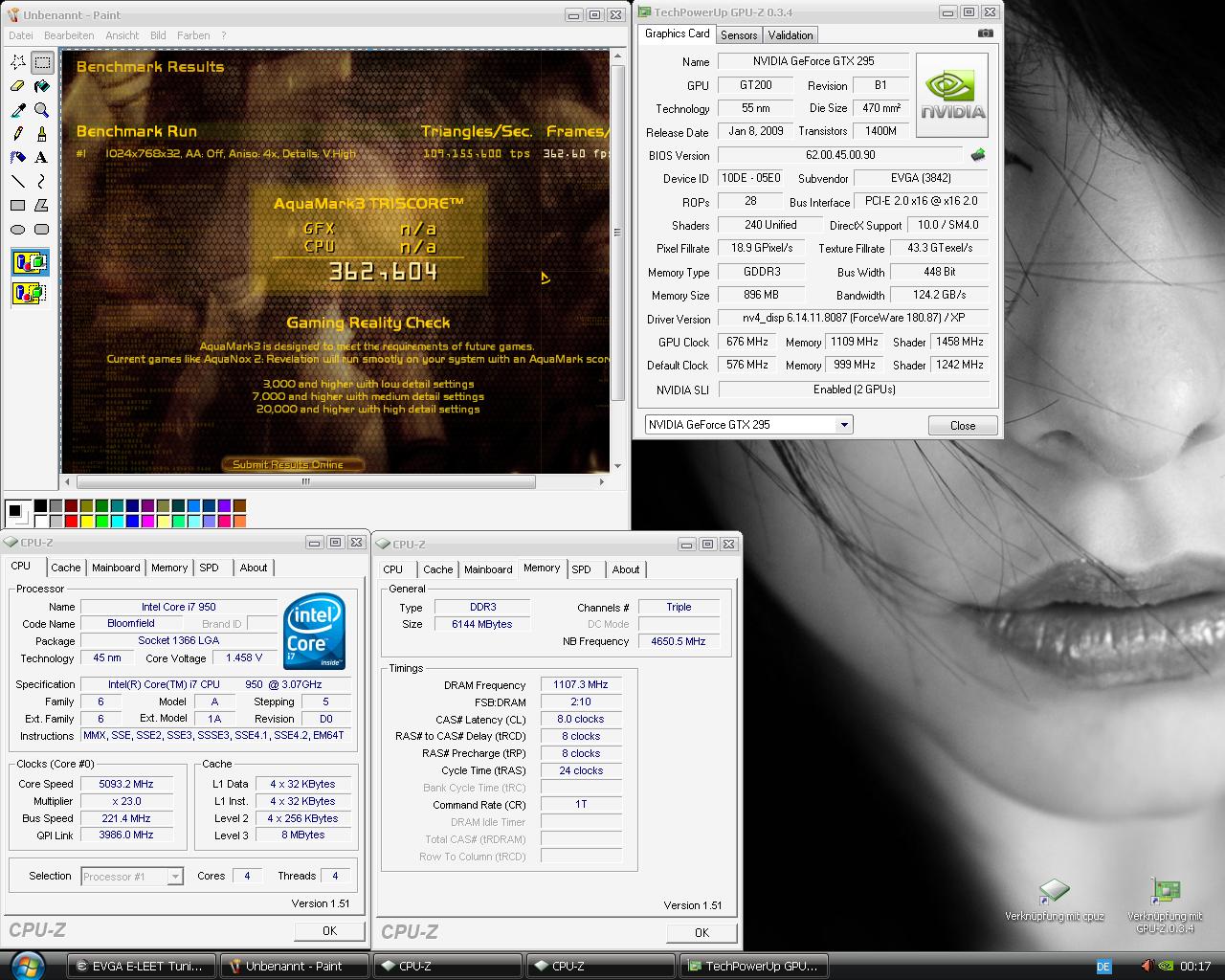The height and width of the screenshot is (980, 1225).
Task: Choose the Fill With Color bucket tool
Action: tap(42, 87)
